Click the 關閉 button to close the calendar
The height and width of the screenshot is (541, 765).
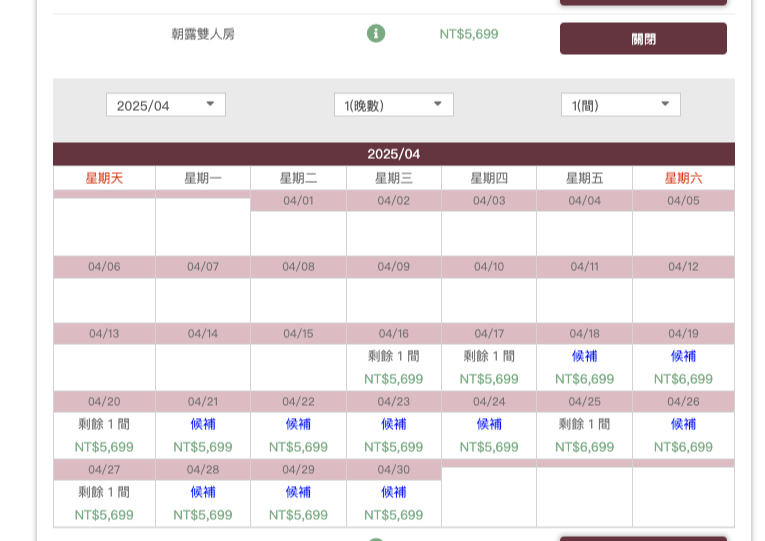pos(643,39)
